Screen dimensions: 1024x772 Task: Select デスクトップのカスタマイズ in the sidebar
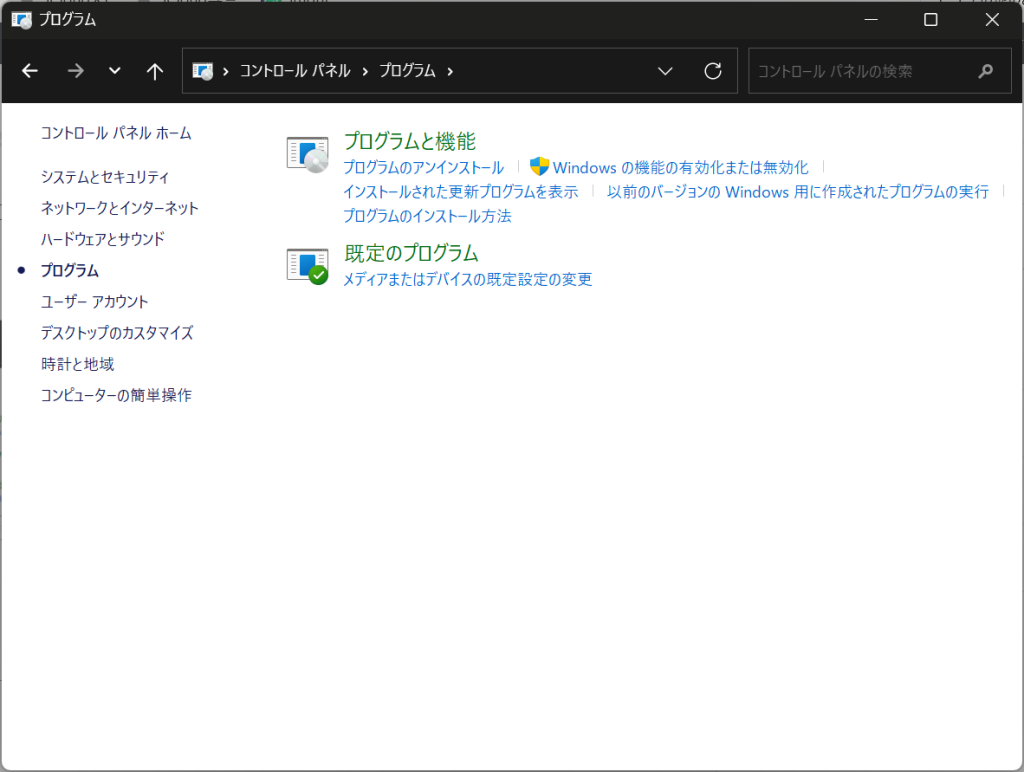(117, 333)
